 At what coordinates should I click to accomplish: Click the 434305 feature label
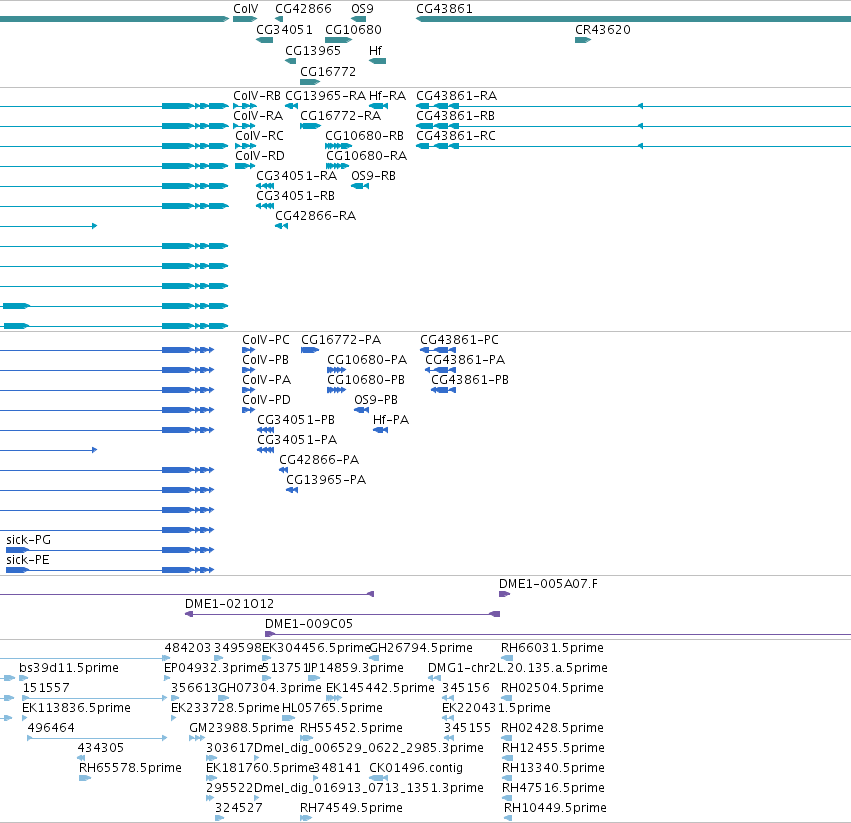pyautogui.click(x=101, y=748)
